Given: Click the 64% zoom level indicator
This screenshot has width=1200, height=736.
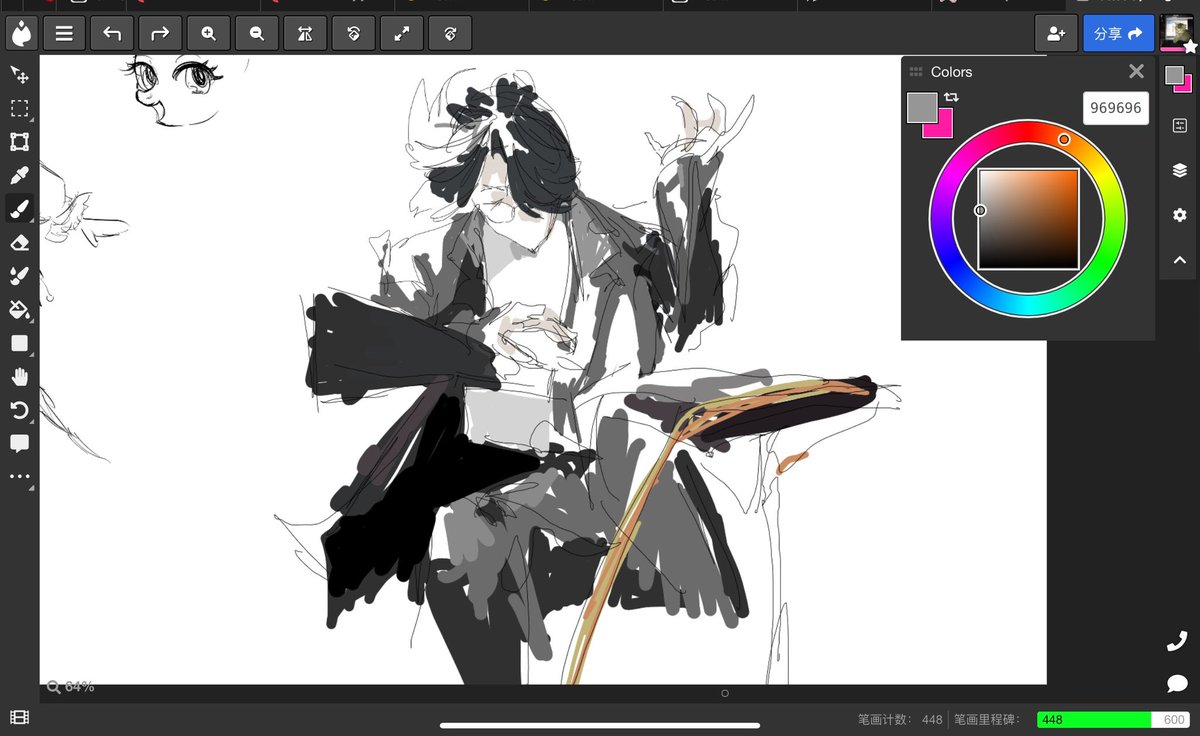Looking at the screenshot, I should point(70,687).
